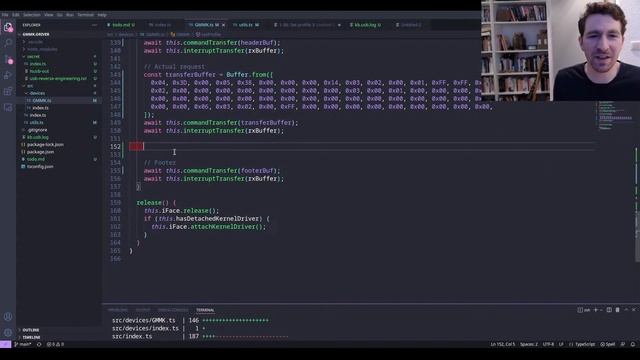Click the Ln 152, Col 5 status entry
Image resolution: width=640 pixels, height=360 pixels.
[502, 344]
